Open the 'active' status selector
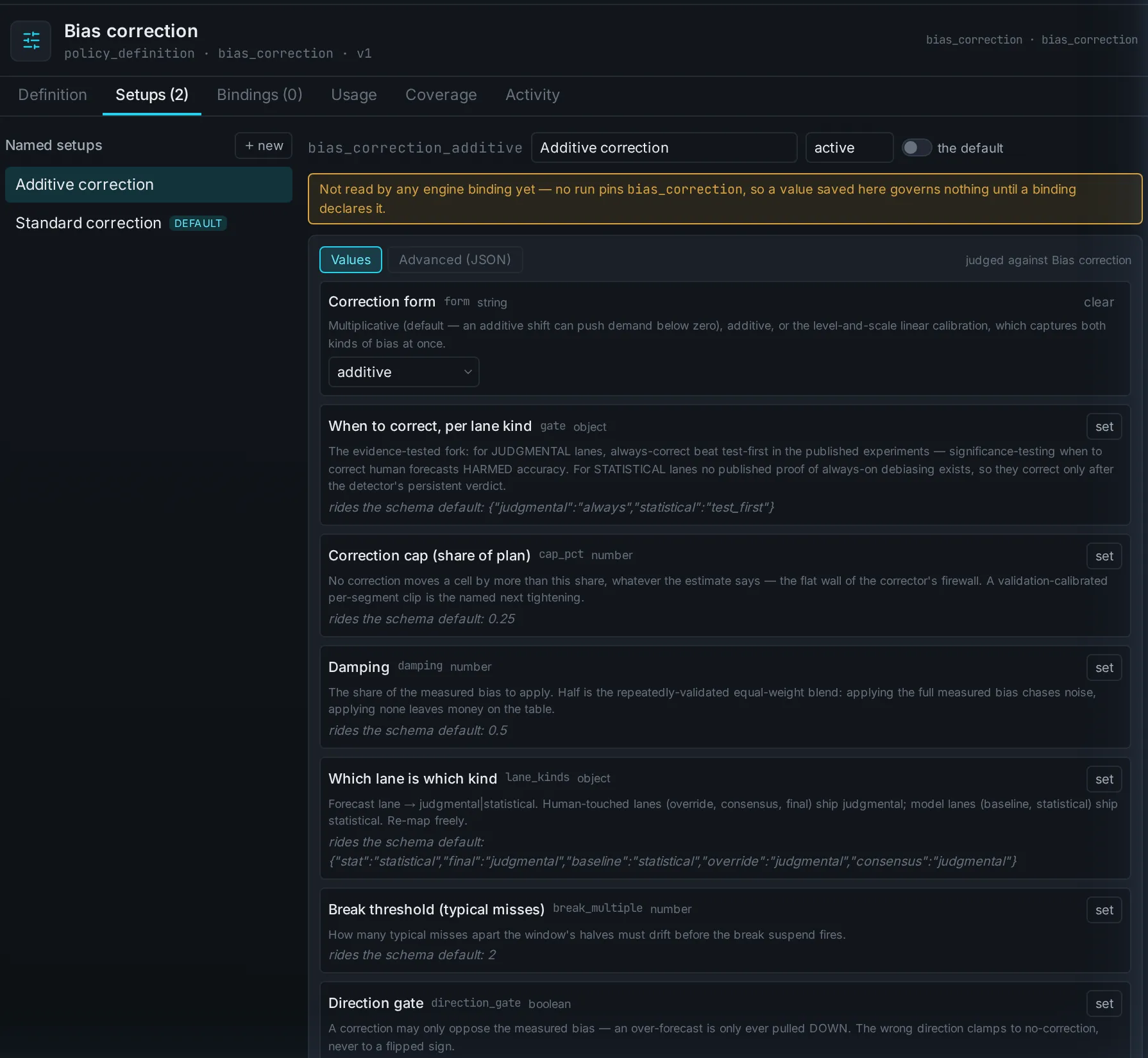Image resolution: width=1148 pixels, height=1058 pixels. (849, 147)
